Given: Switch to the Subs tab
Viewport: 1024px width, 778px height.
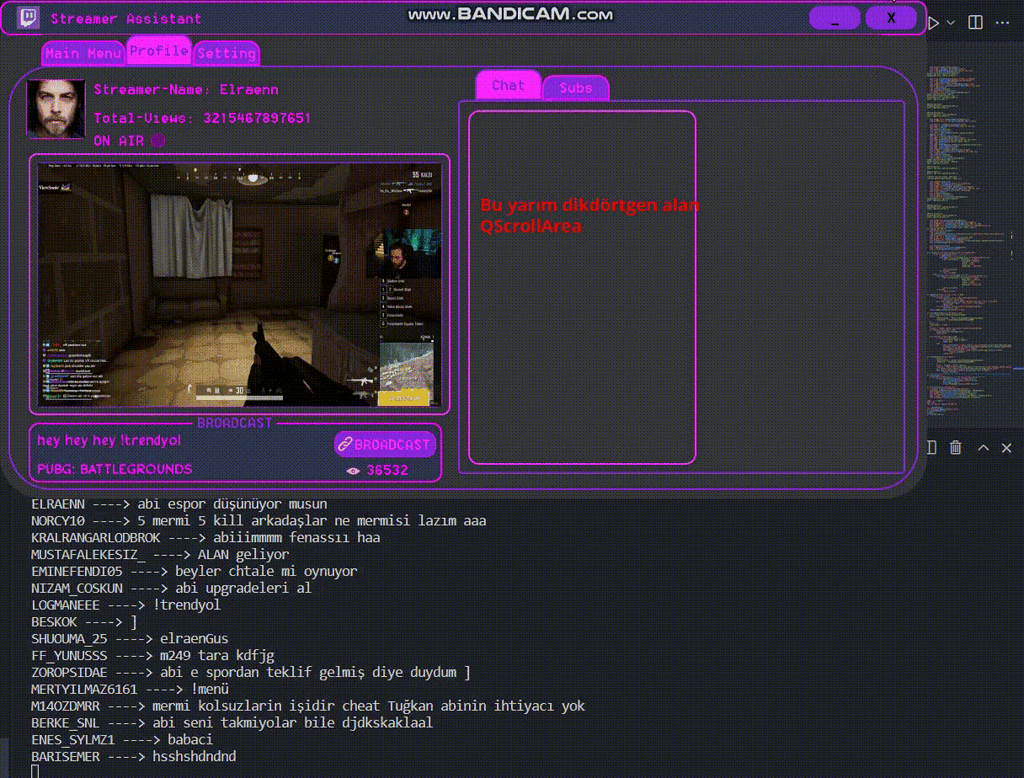Looking at the screenshot, I should 575,88.
